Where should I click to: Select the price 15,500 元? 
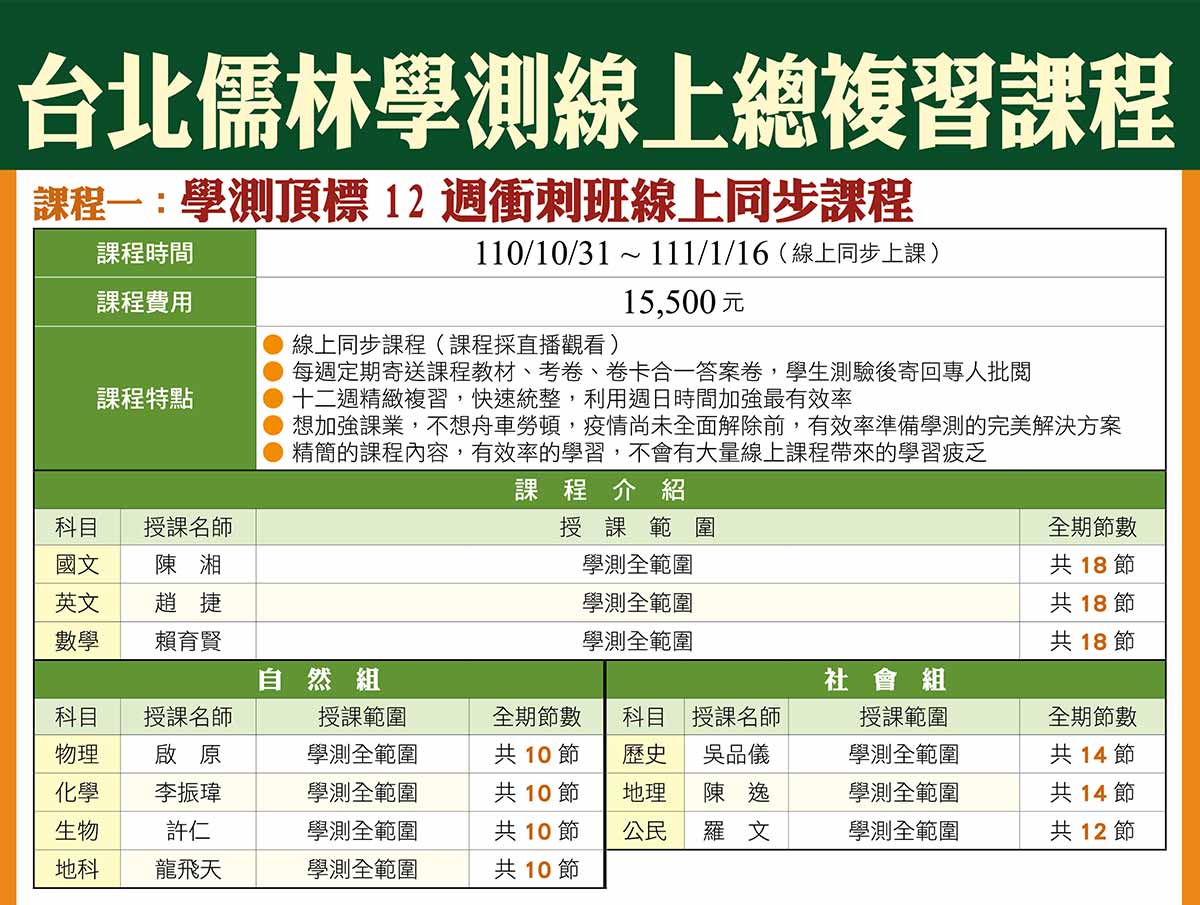click(684, 302)
